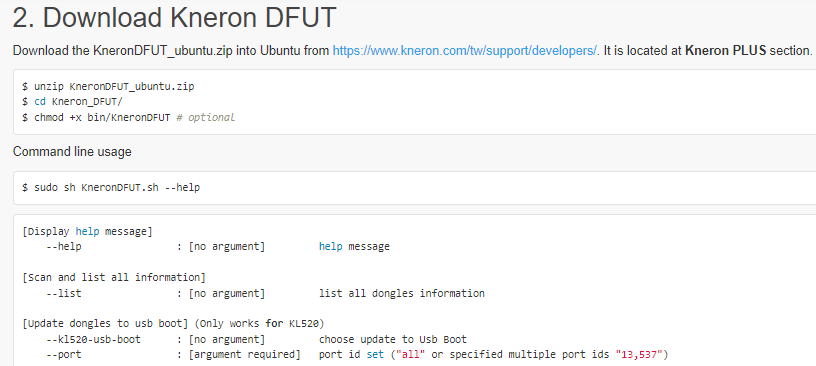Open the kneron.com developers support link

pos(465,51)
